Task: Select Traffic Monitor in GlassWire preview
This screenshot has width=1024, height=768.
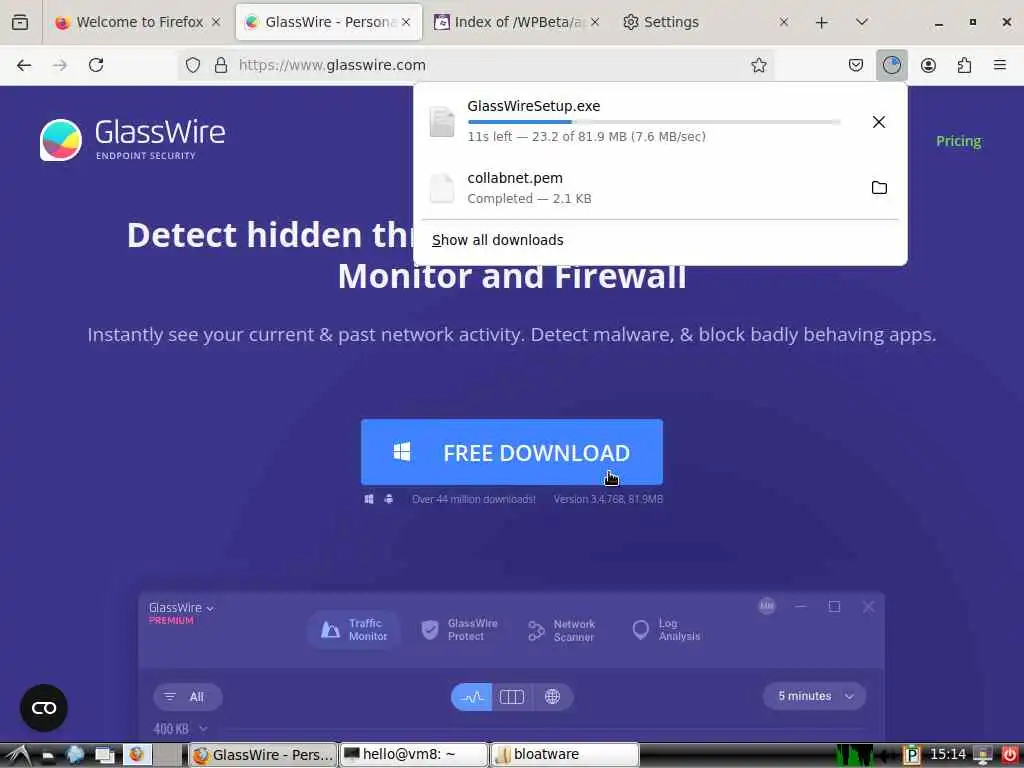Action: point(353,630)
